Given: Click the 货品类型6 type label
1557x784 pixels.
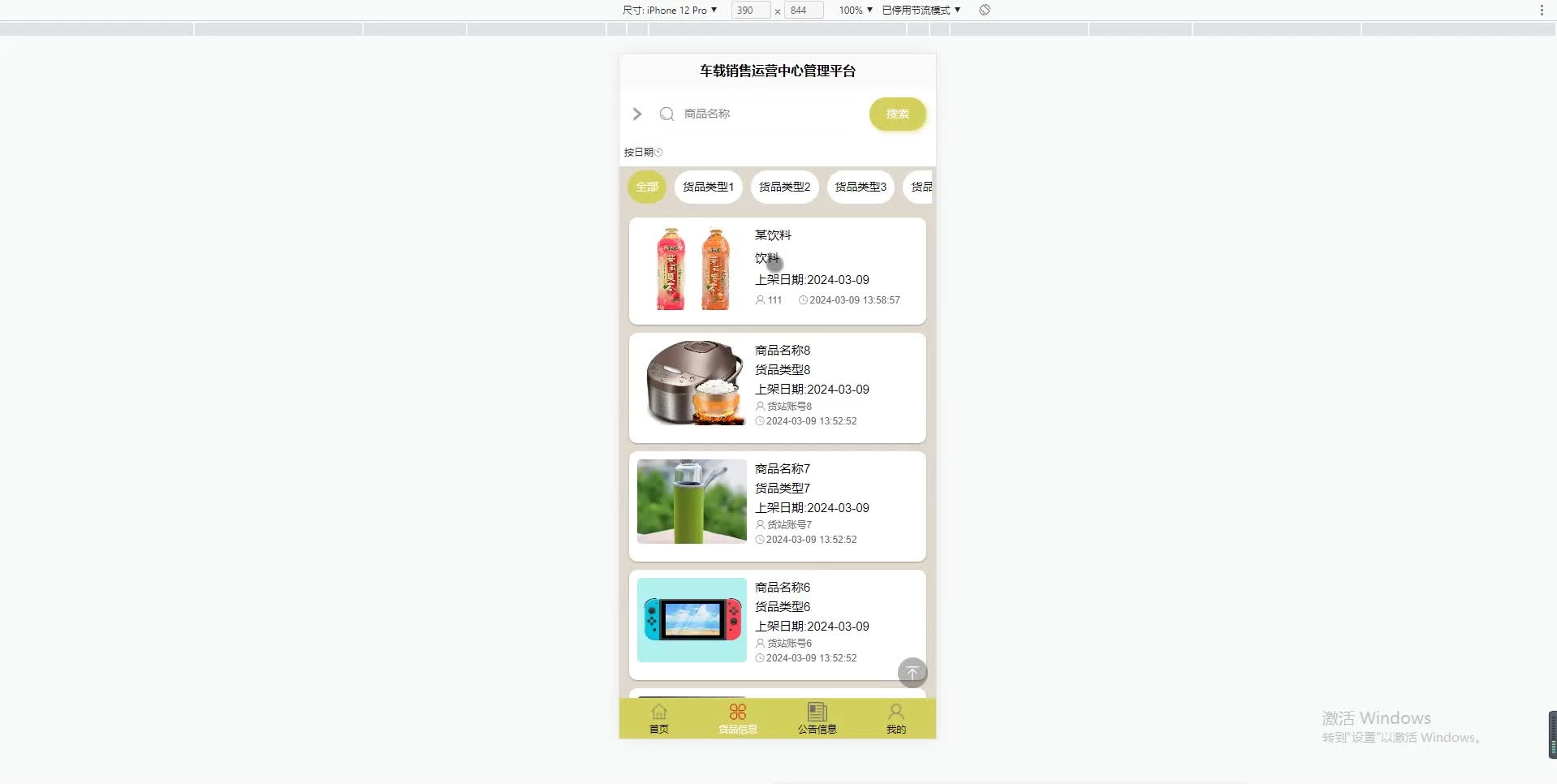Looking at the screenshot, I should 783,607.
